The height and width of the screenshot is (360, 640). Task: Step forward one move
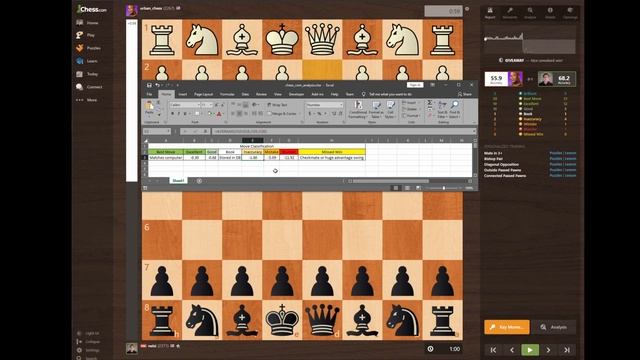pyautogui.click(x=548, y=350)
